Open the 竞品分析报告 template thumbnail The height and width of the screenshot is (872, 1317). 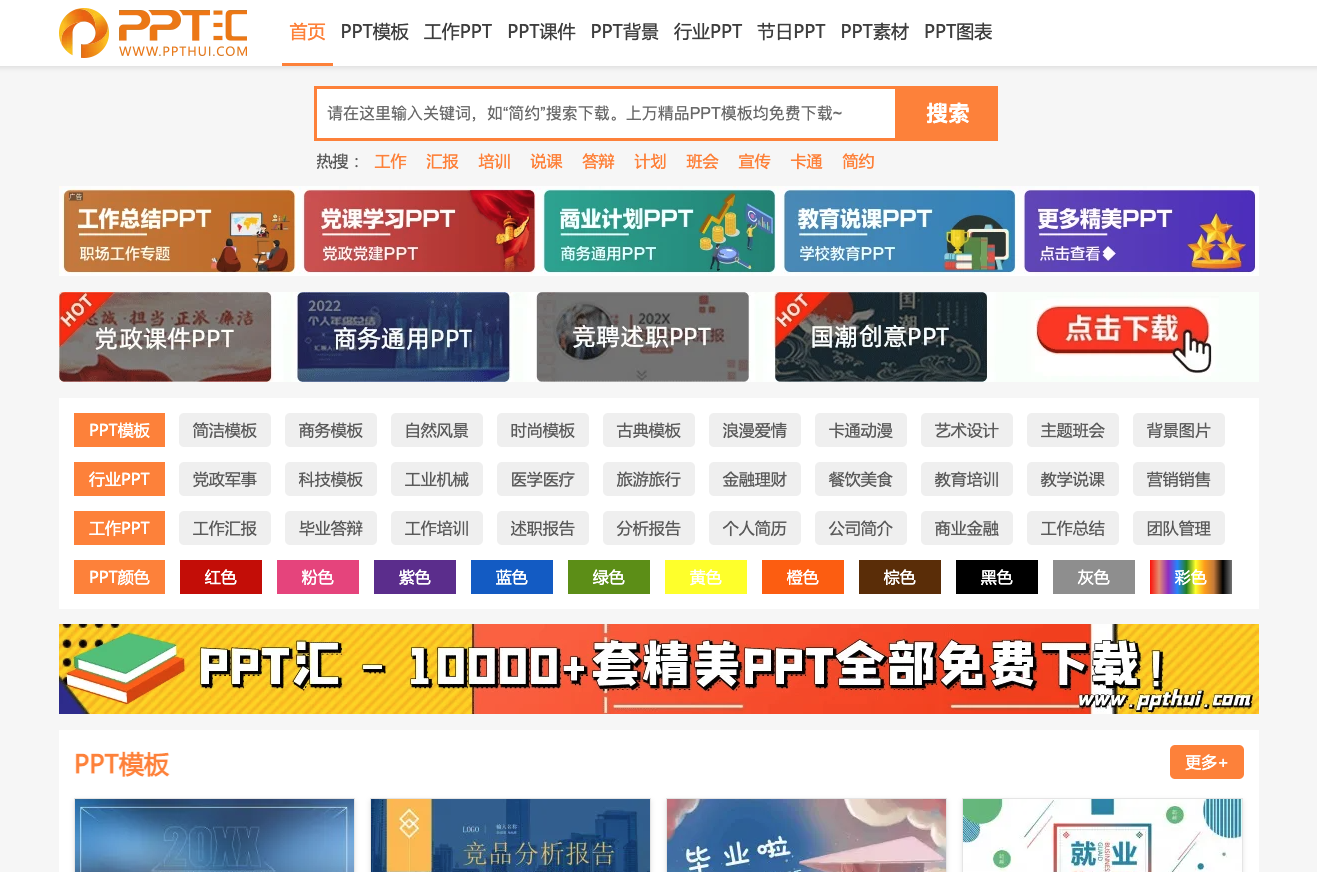tap(511, 835)
